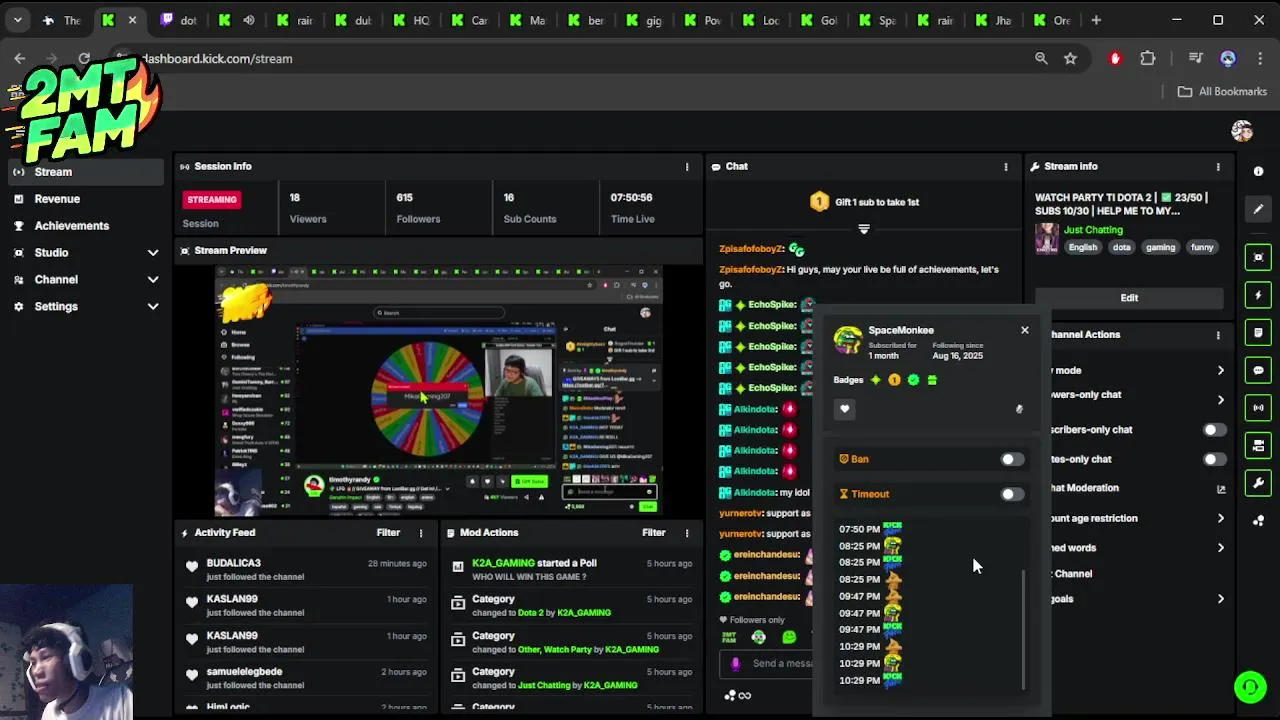Open browser tab search dropdown
1280x720 pixels.
(x=17, y=20)
